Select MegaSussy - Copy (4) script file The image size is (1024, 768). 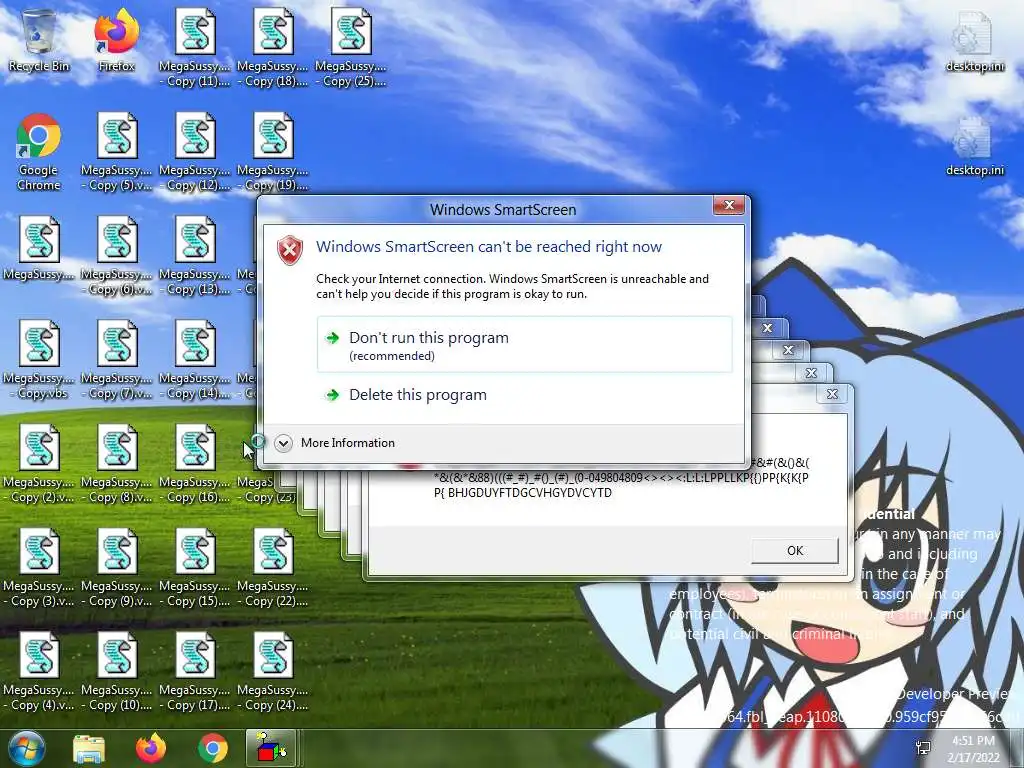pyautogui.click(x=39, y=671)
